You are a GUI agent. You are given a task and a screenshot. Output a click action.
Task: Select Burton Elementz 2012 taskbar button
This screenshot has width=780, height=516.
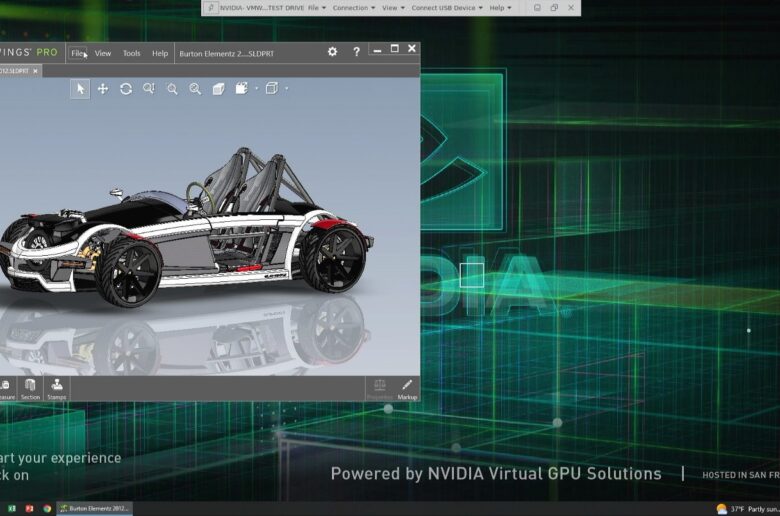point(95,509)
